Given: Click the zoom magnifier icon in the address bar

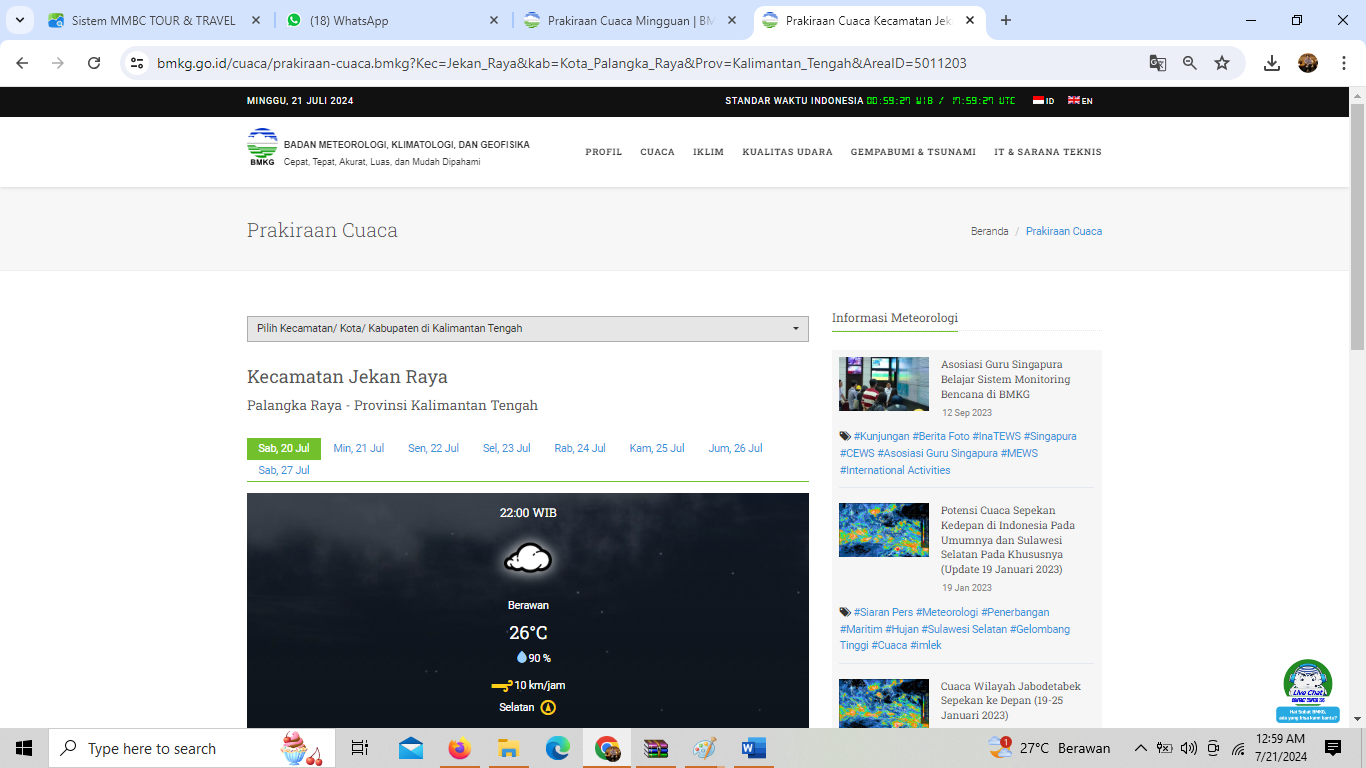Looking at the screenshot, I should tap(1190, 63).
